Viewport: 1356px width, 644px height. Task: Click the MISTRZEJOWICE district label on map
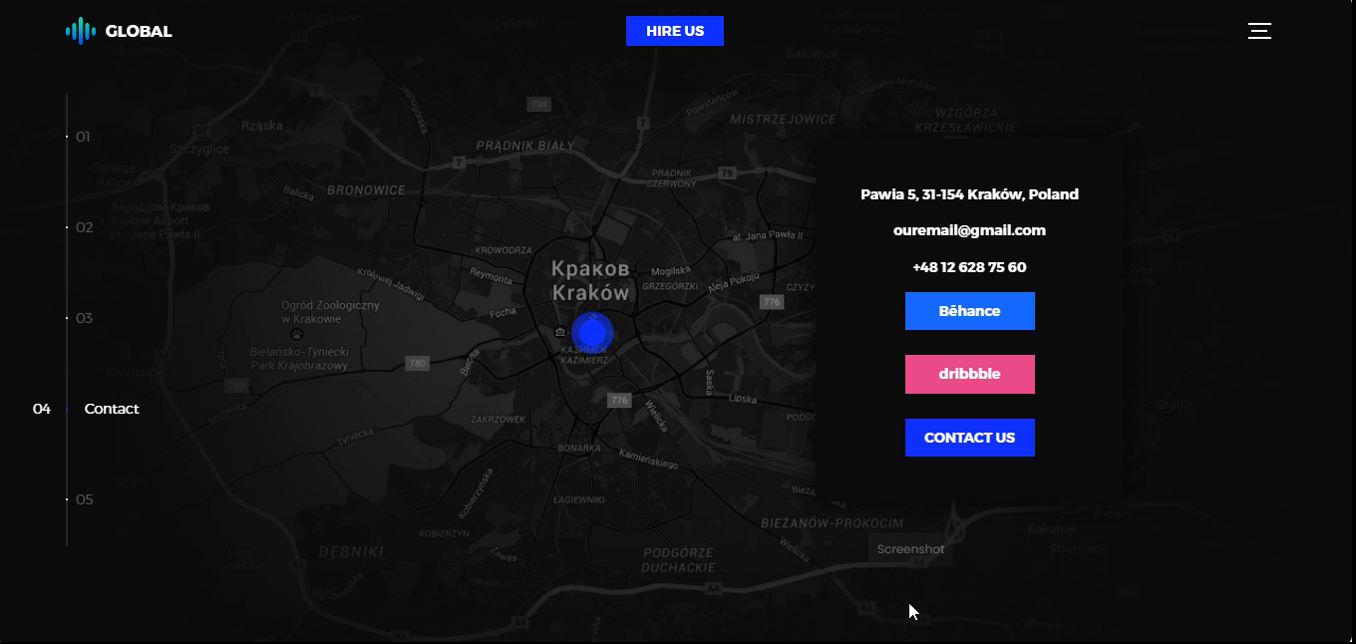(783, 119)
